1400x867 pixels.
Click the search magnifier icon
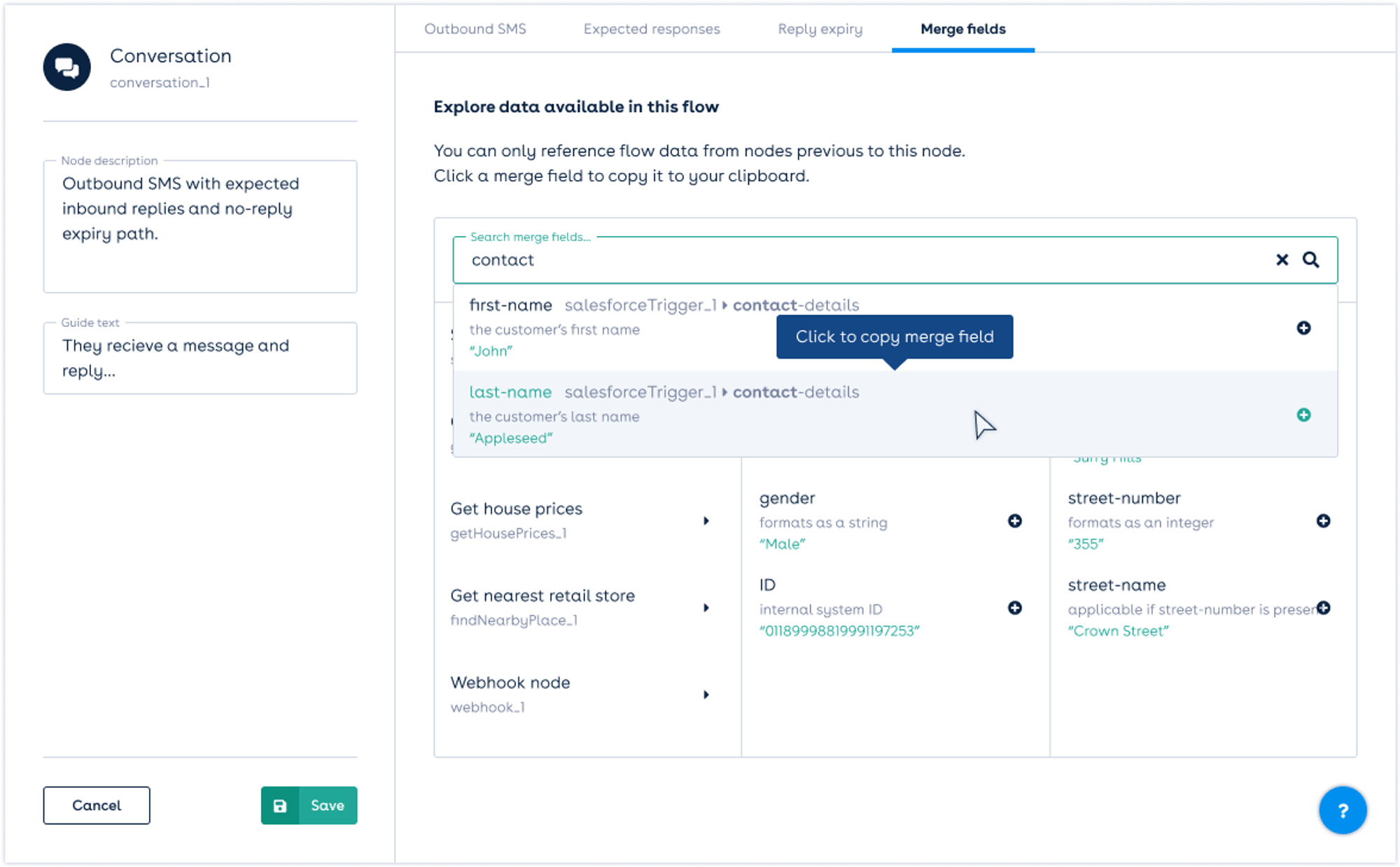pos(1310,260)
